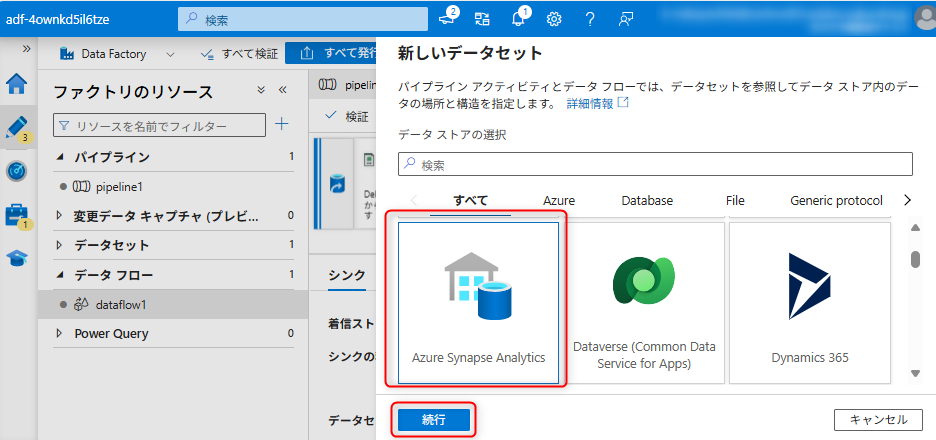Open the Author pencil hub icon
The height and width of the screenshot is (440, 936).
coord(18,127)
